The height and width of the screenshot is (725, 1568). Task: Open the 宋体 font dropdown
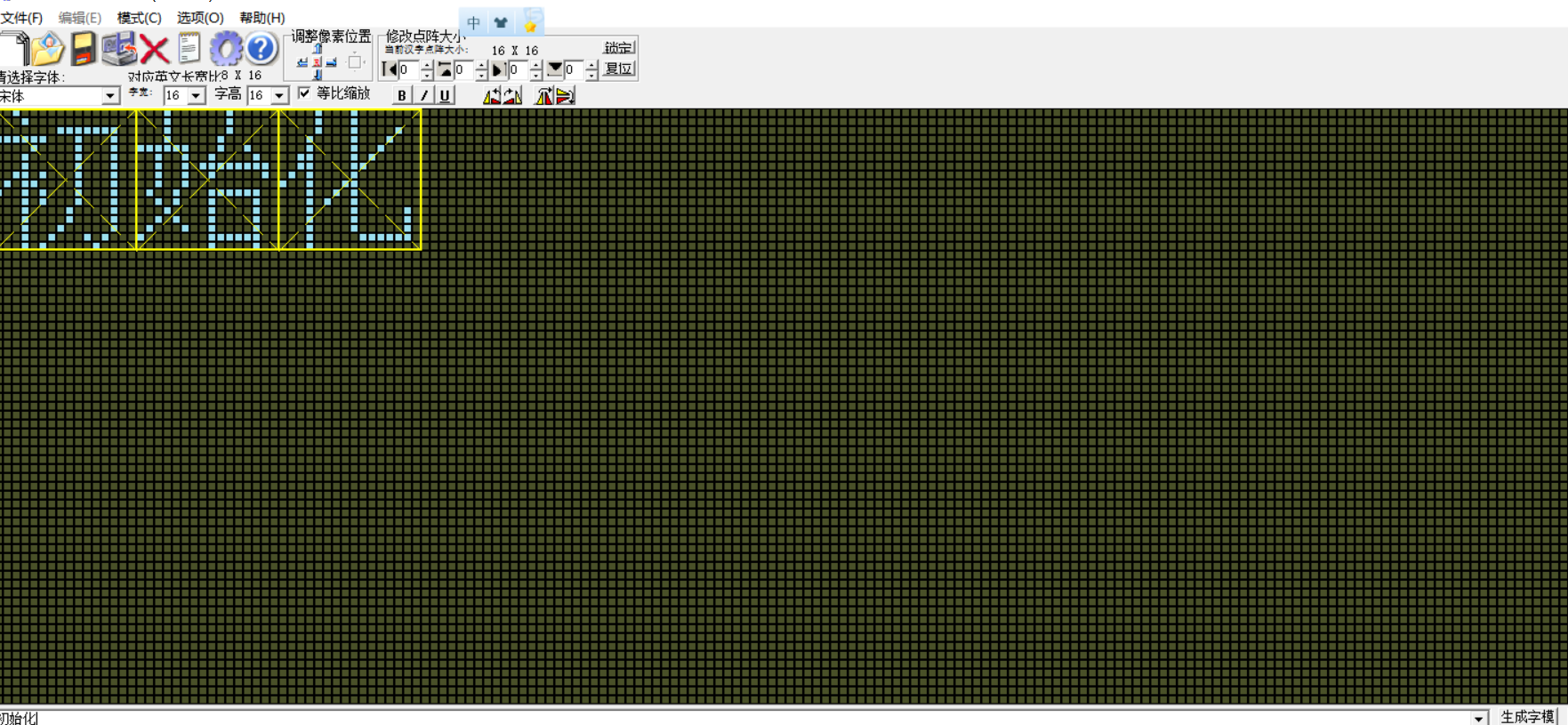pos(109,95)
